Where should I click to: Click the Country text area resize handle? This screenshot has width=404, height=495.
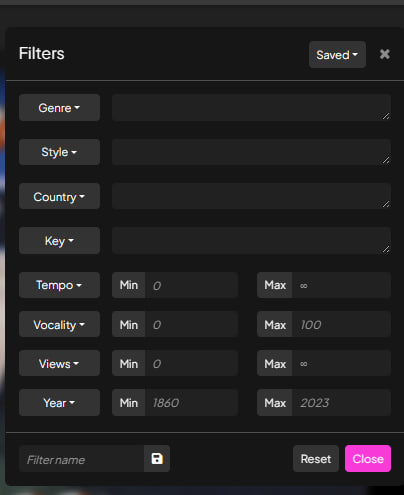[386, 204]
